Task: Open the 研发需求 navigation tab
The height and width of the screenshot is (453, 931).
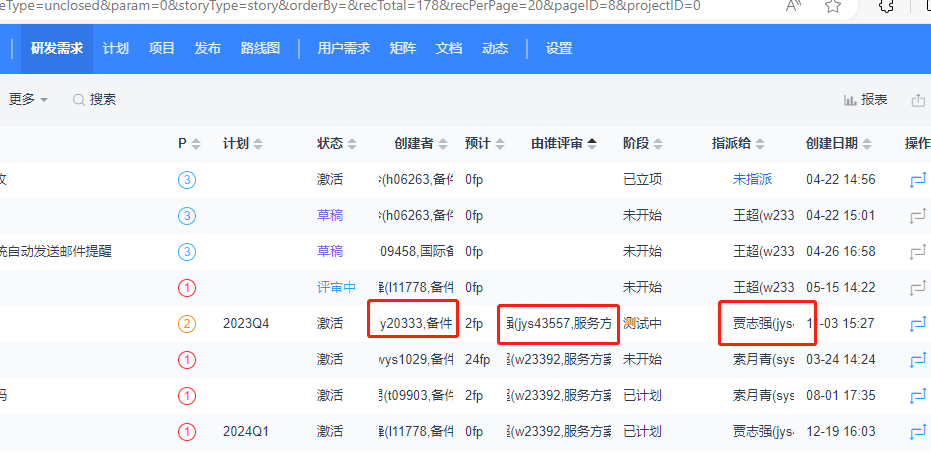Action: click(57, 49)
